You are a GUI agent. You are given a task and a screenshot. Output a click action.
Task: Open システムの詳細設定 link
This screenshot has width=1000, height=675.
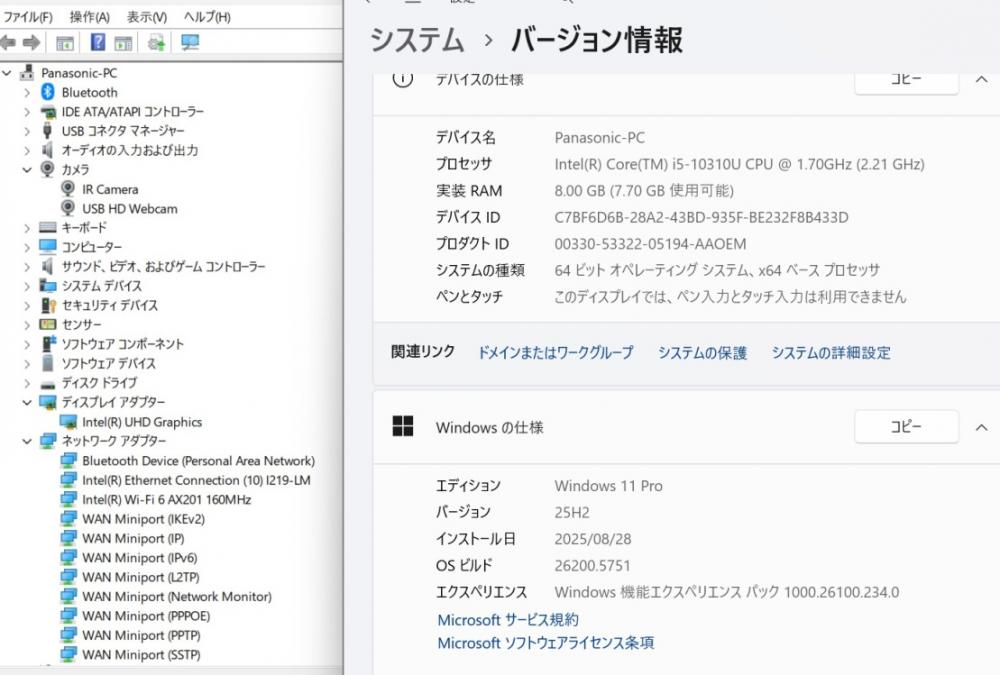(831, 352)
